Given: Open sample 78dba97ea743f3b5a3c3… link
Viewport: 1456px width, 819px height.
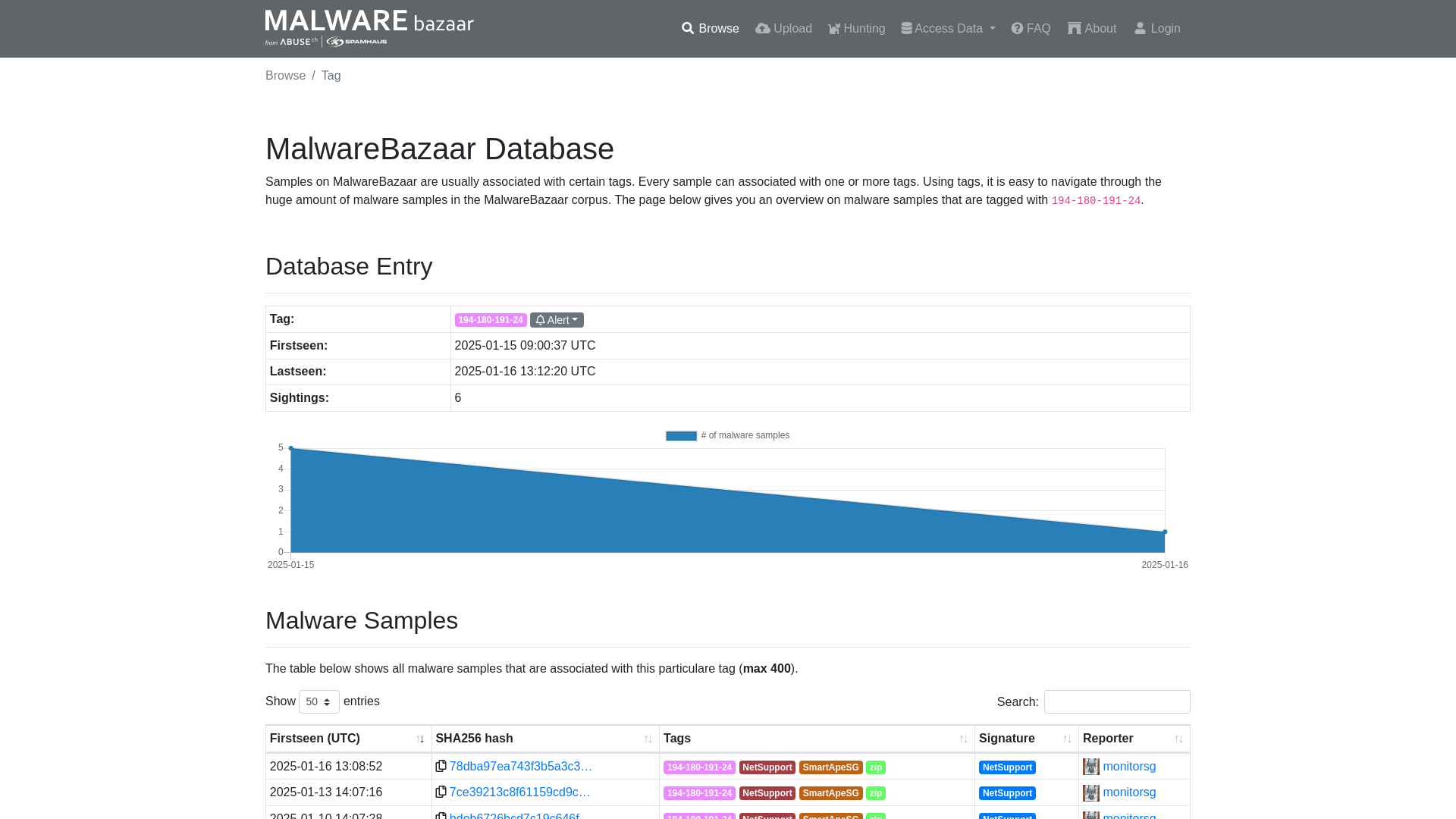Looking at the screenshot, I should 521,767.
